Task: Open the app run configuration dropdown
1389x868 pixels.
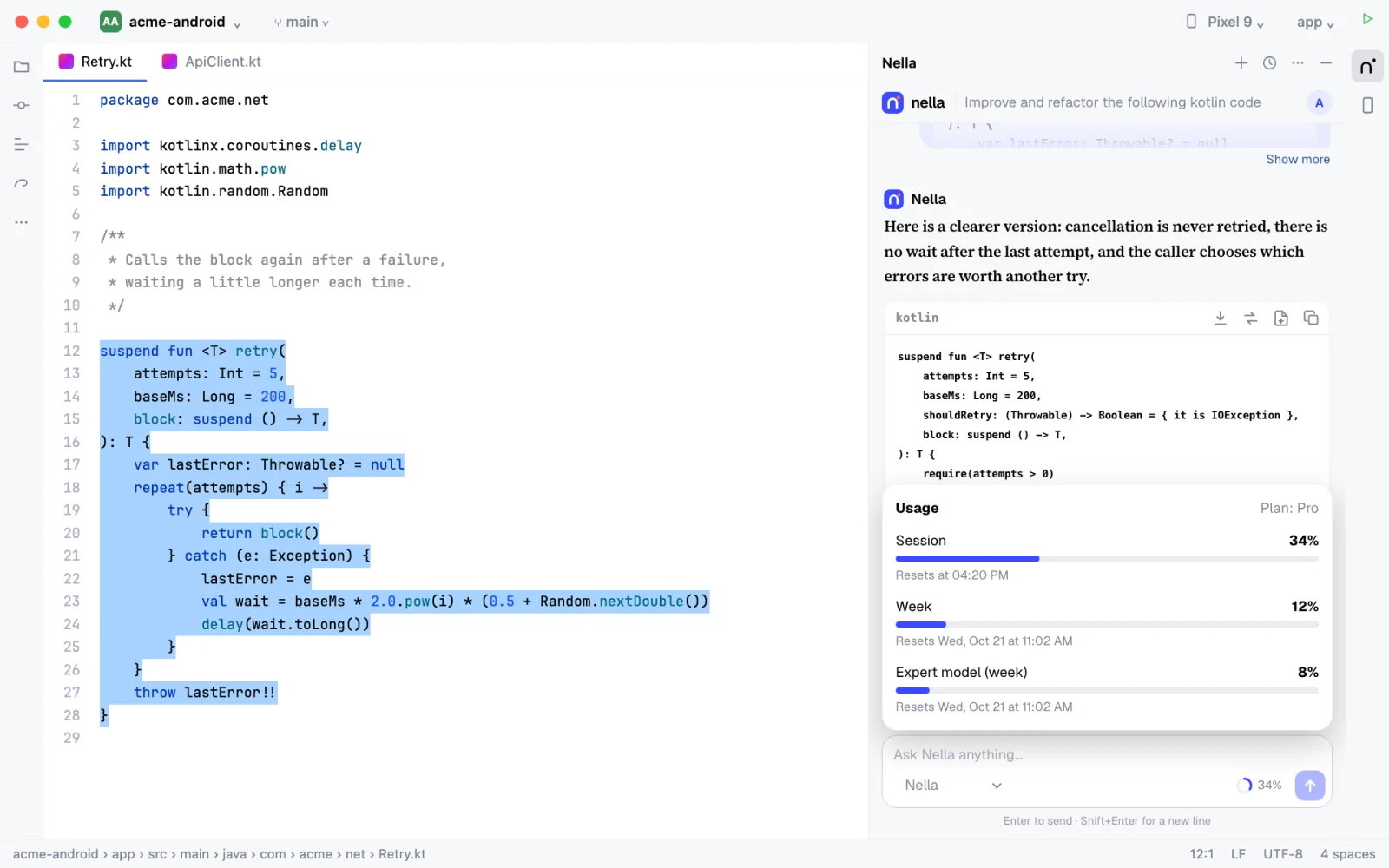Action: coord(1314,22)
